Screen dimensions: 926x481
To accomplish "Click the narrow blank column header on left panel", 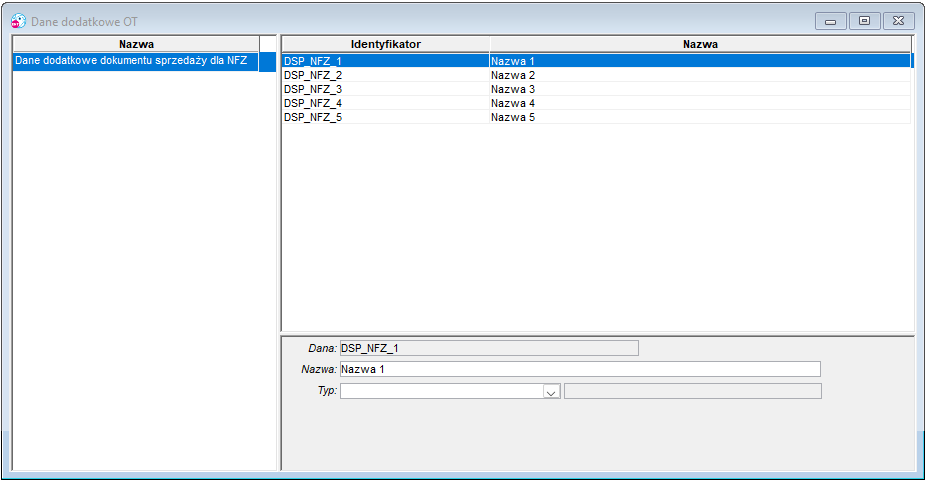I will [x=268, y=44].
